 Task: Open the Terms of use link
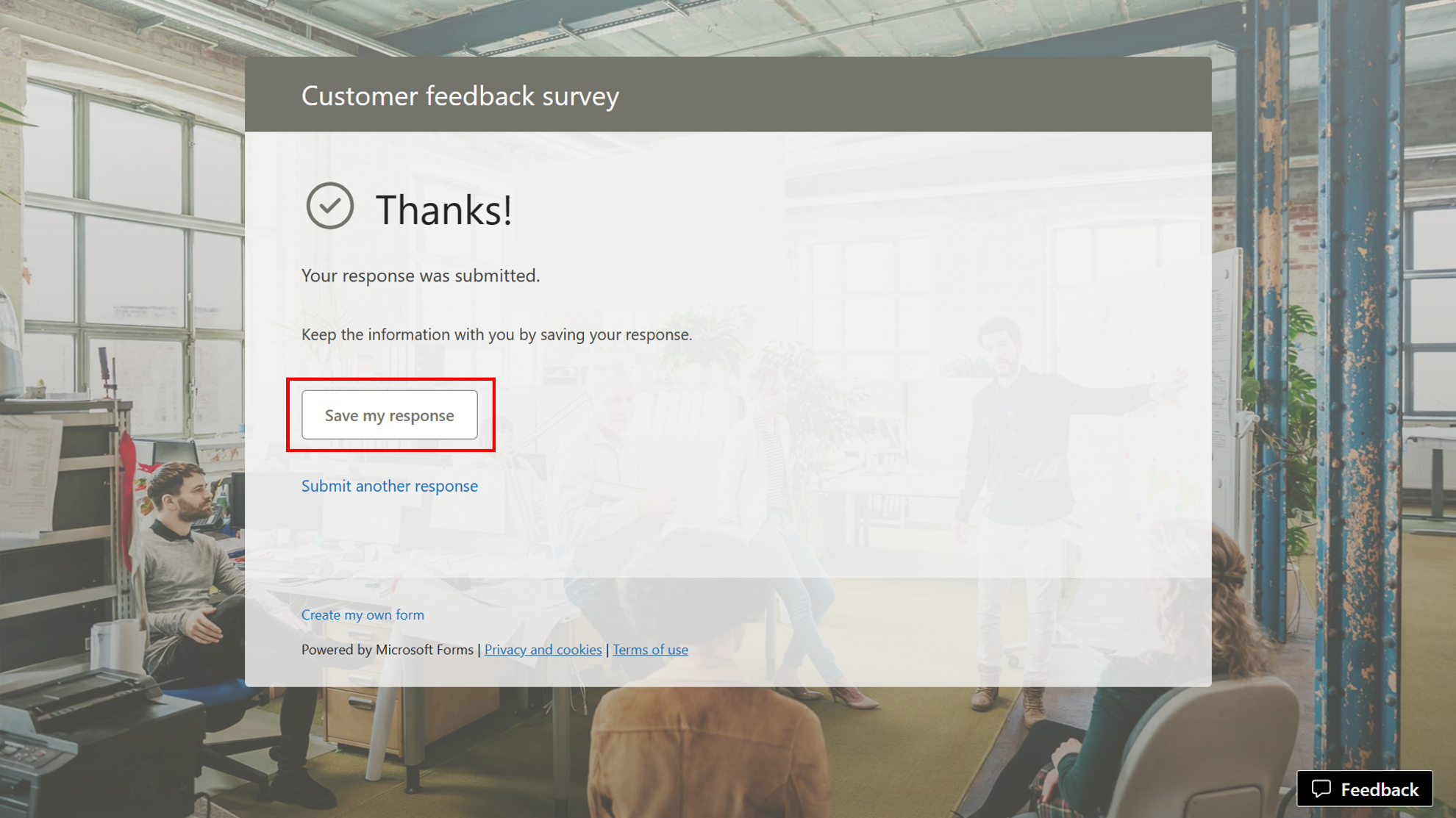click(x=650, y=650)
